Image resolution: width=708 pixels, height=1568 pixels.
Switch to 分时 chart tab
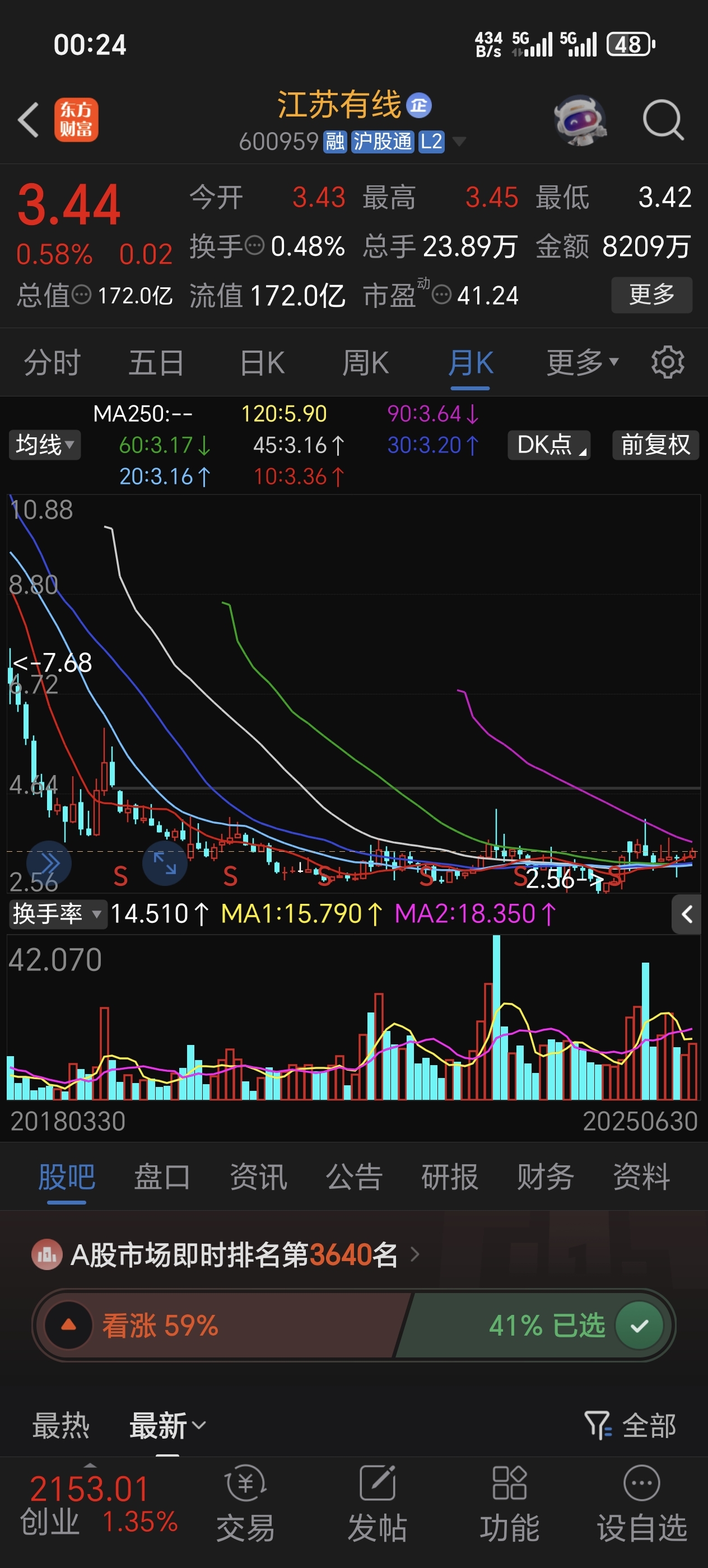point(52,363)
